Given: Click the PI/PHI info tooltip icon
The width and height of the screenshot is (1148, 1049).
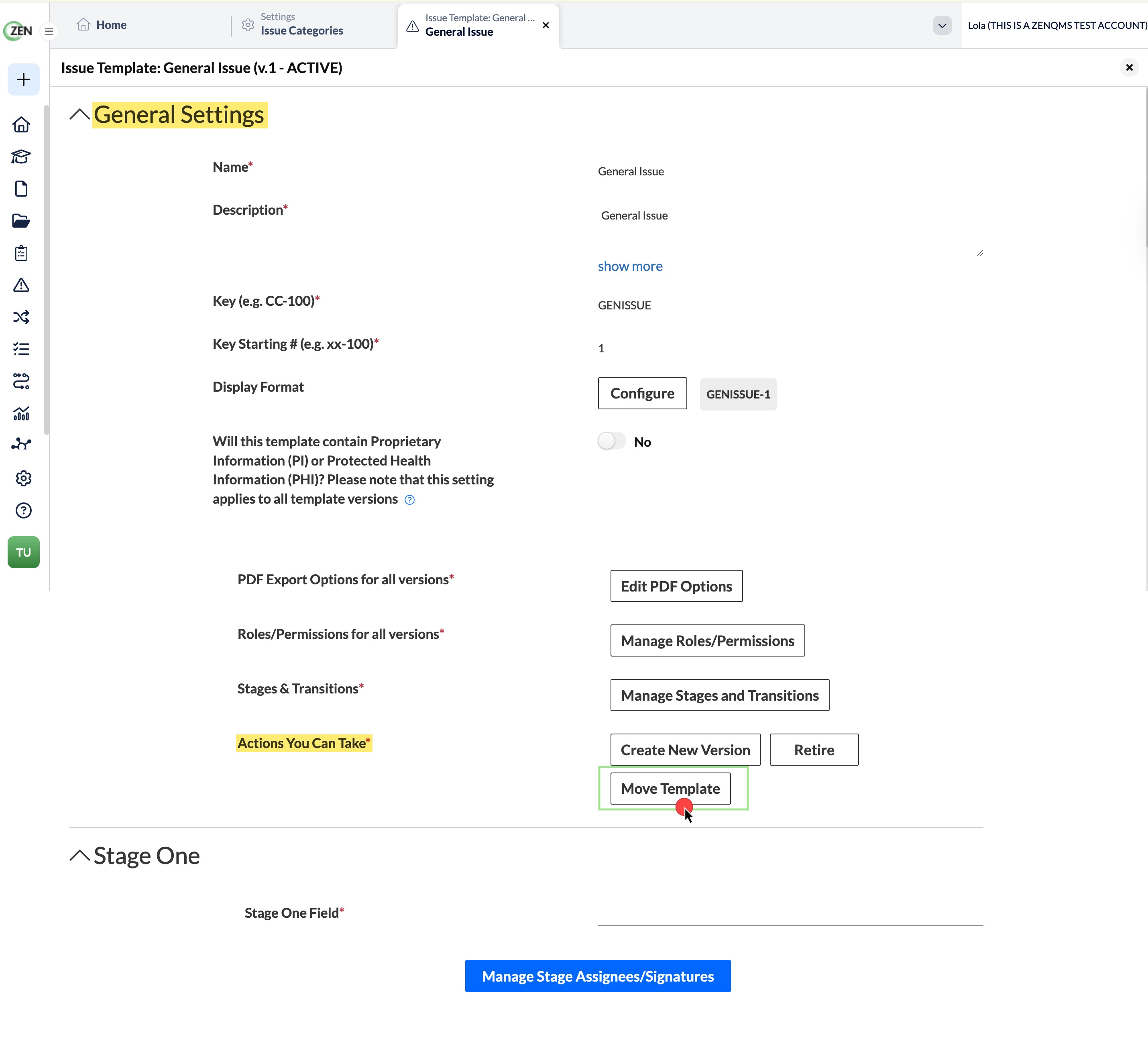Looking at the screenshot, I should click(409, 500).
